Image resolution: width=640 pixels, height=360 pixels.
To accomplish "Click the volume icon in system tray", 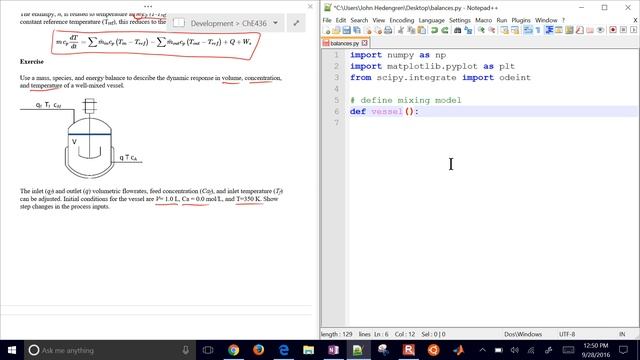I will tap(515, 350).
